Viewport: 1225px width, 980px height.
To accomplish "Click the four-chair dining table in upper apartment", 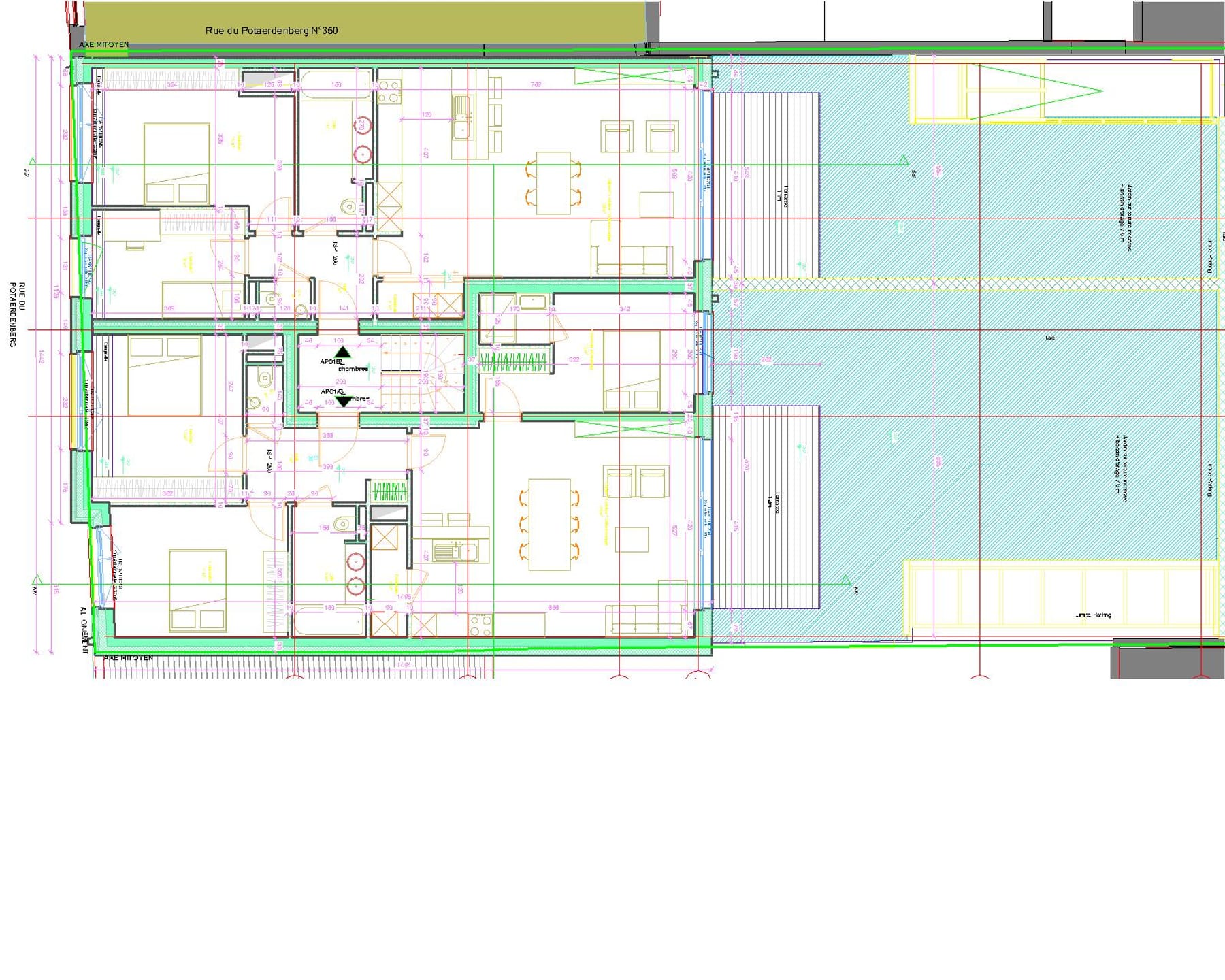I will [553, 182].
